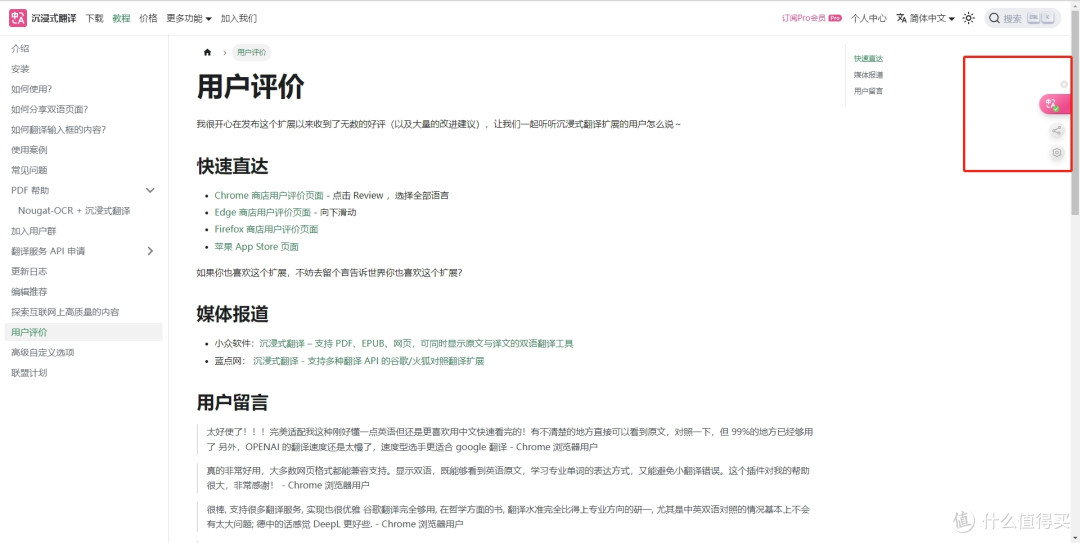Viewport: 1080px width, 543px height.
Task: Click the 快速直达 section heading
Action: coord(232,166)
